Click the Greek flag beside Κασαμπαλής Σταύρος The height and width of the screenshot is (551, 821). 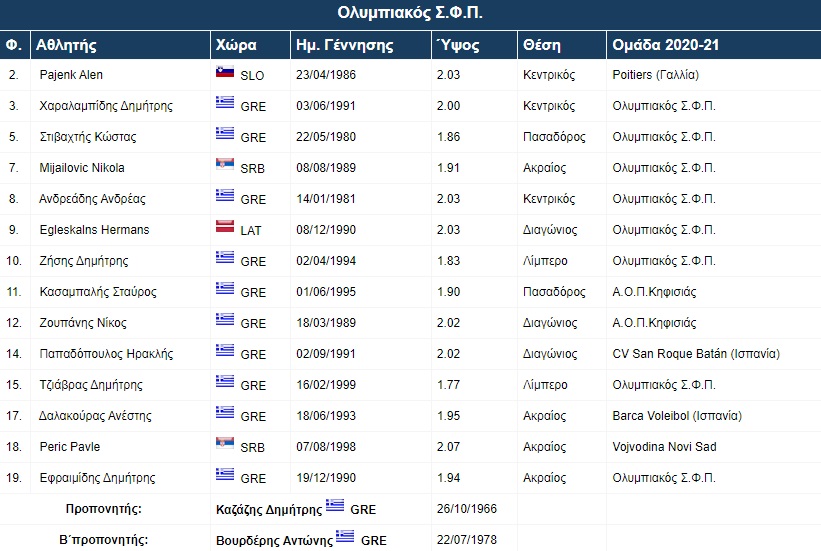coord(225,288)
